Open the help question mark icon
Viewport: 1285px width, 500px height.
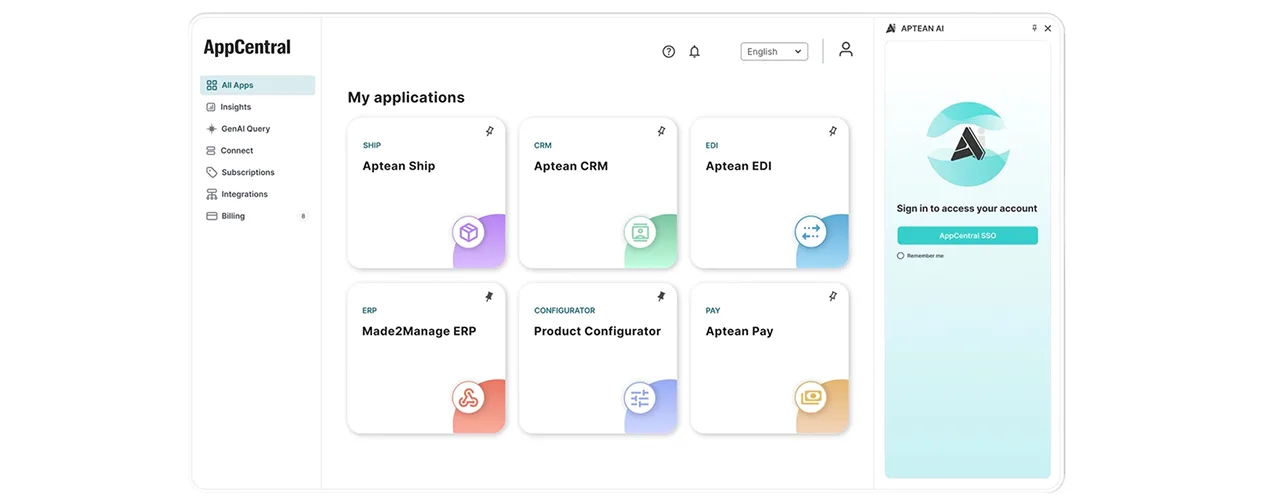669,52
